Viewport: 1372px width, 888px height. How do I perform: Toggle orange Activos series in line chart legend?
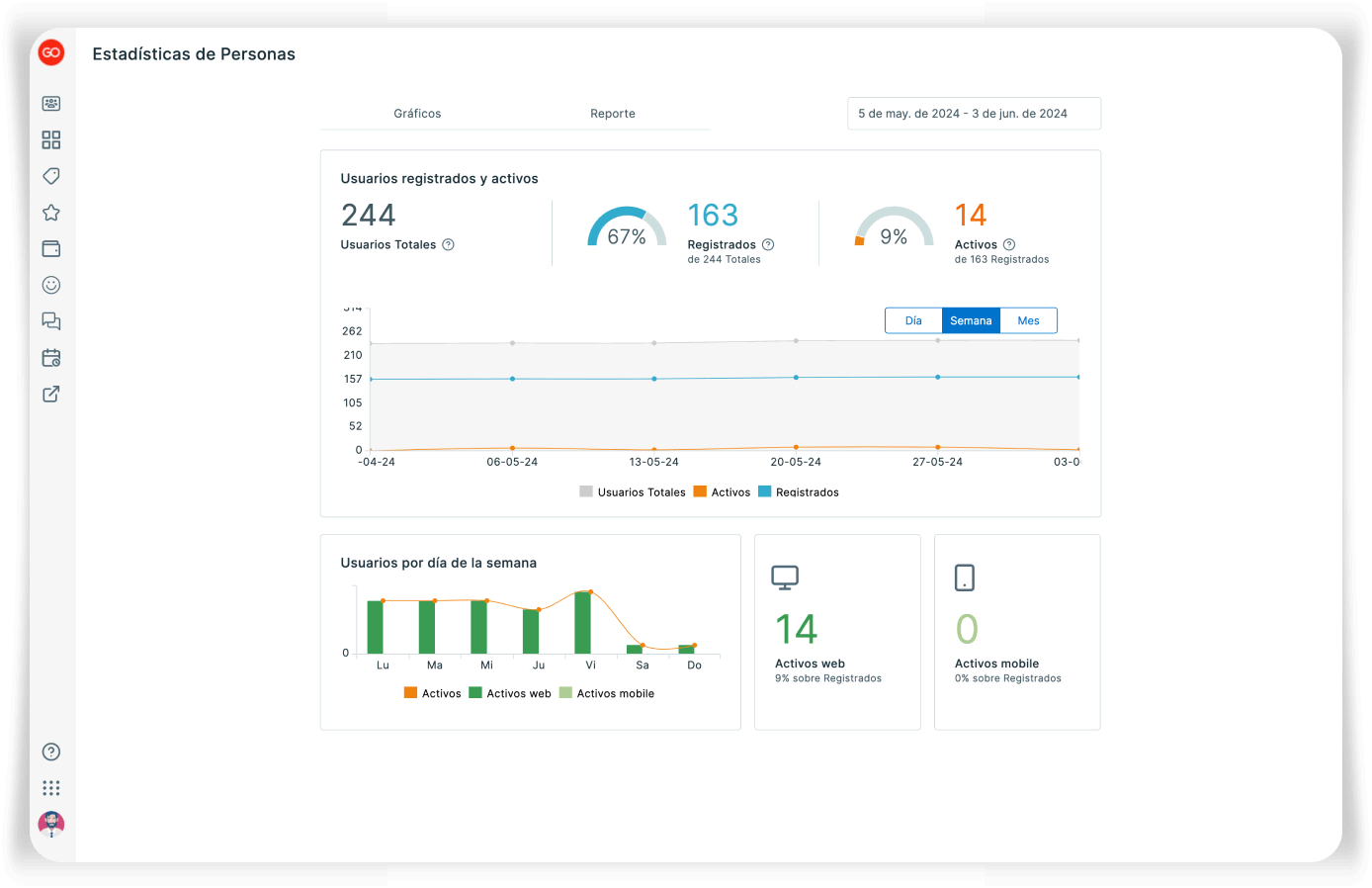tap(722, 492)
